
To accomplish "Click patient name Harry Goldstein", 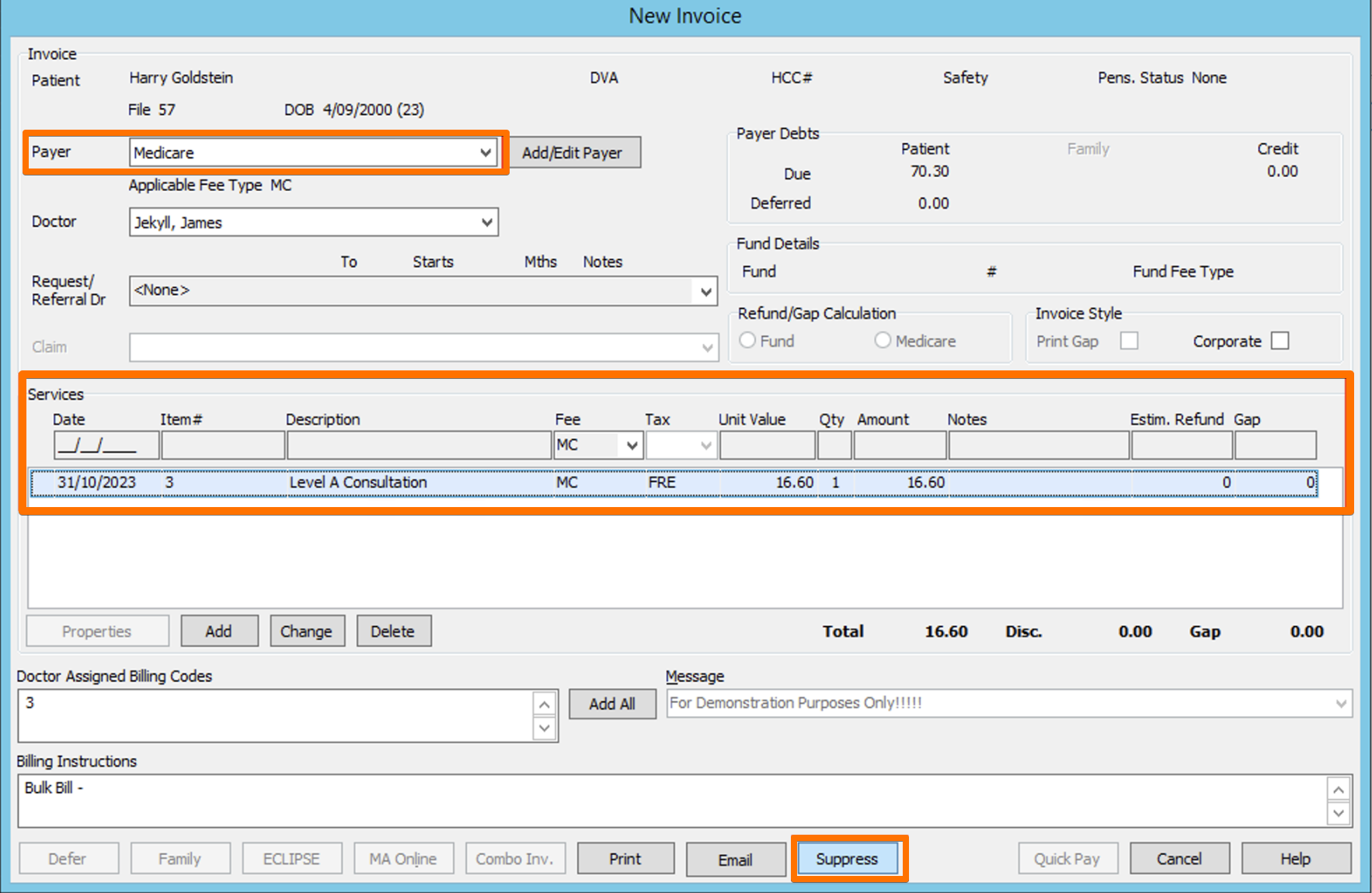I will pos(181,78).
